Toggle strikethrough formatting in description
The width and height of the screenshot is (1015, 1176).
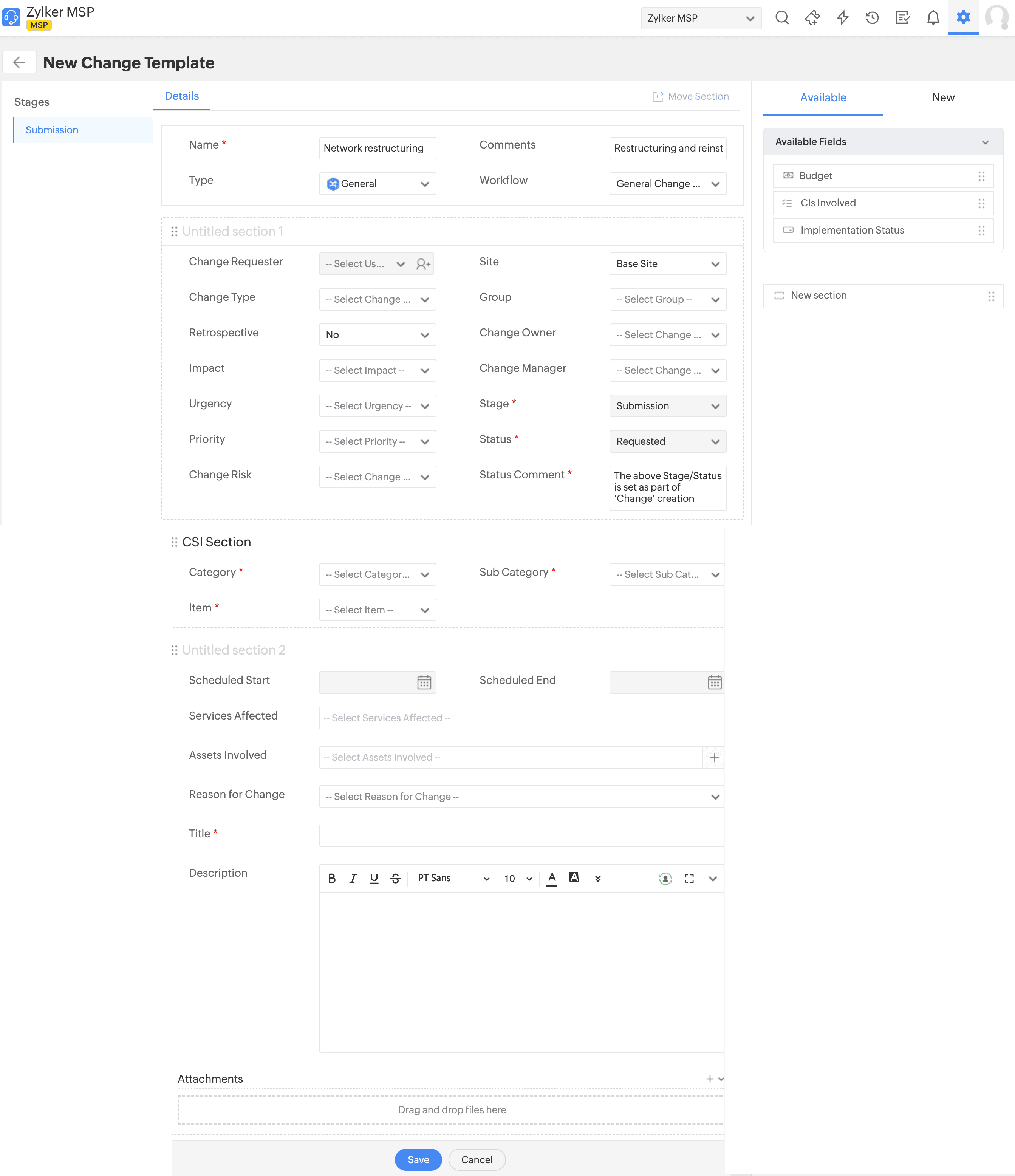click(396, 879)
